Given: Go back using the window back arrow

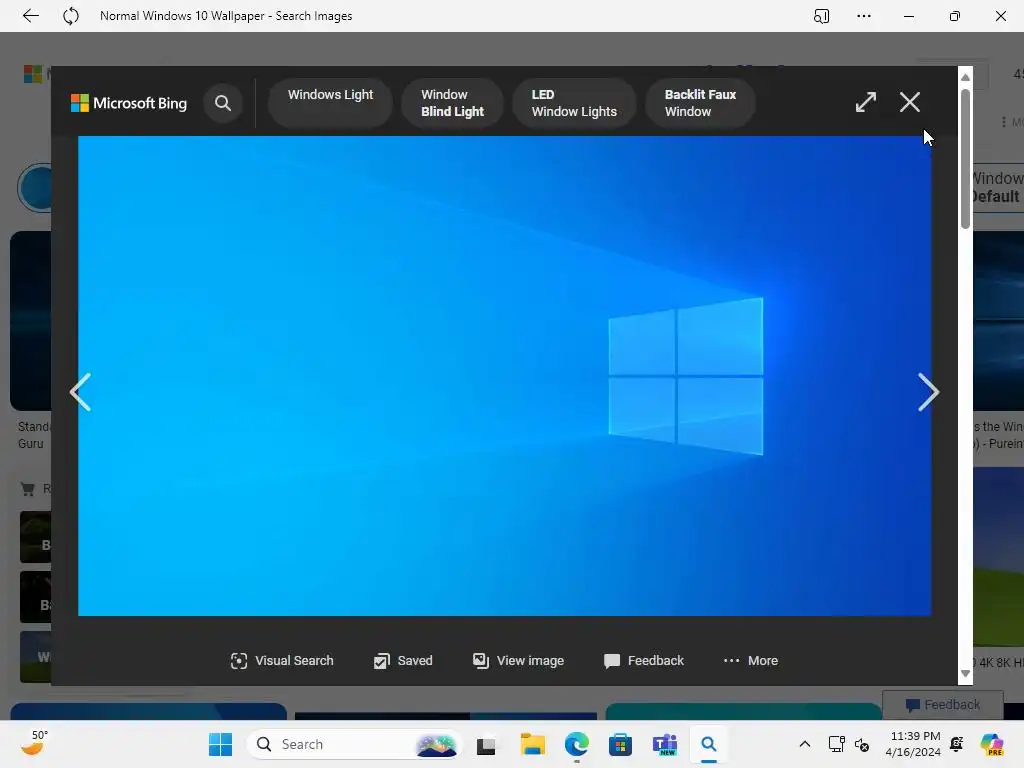Looking at the screenshot, I should click(x=31, y=16).
